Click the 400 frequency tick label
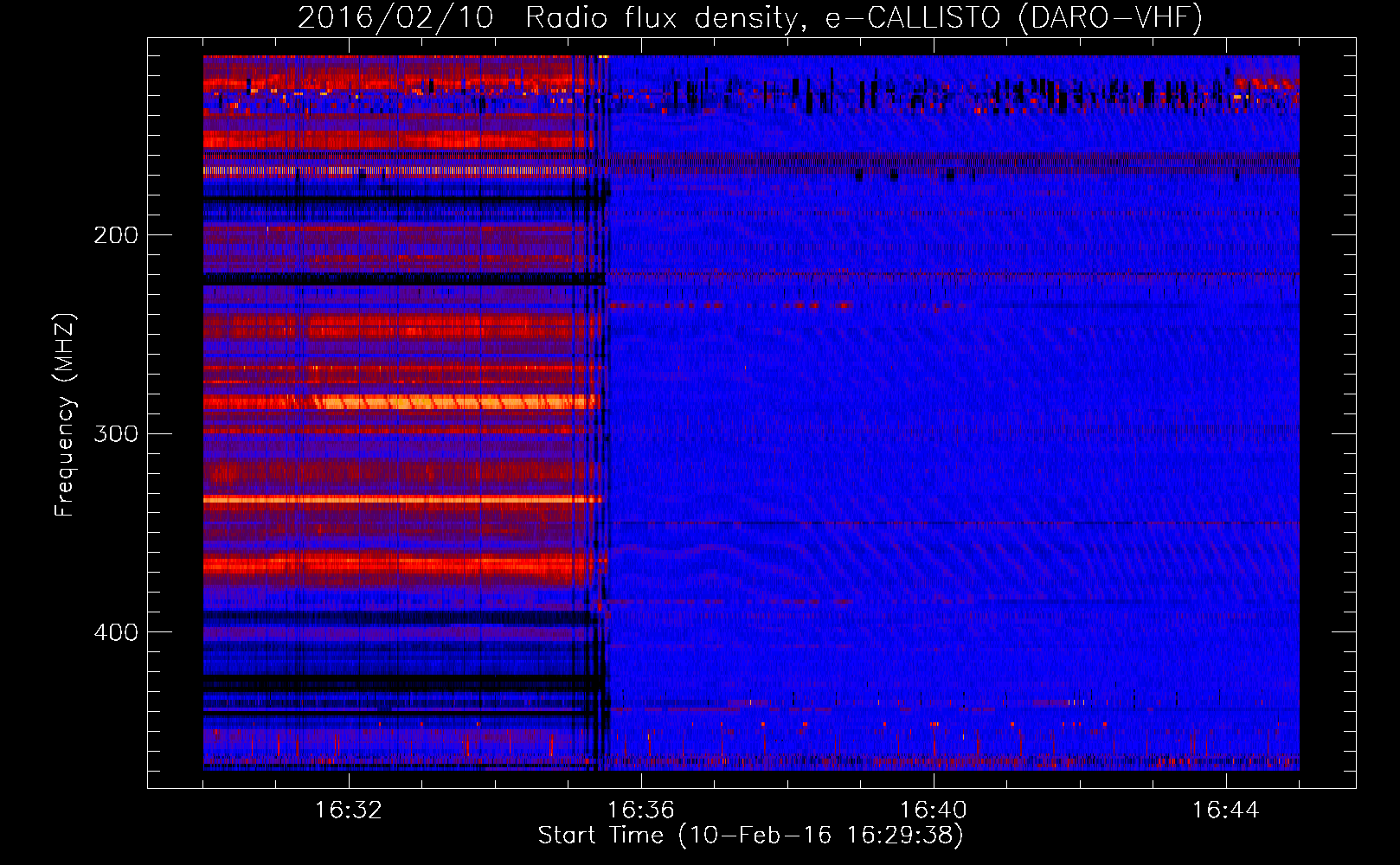The width and height of the screenshot is (1400, 865). (x=116, y=632)
